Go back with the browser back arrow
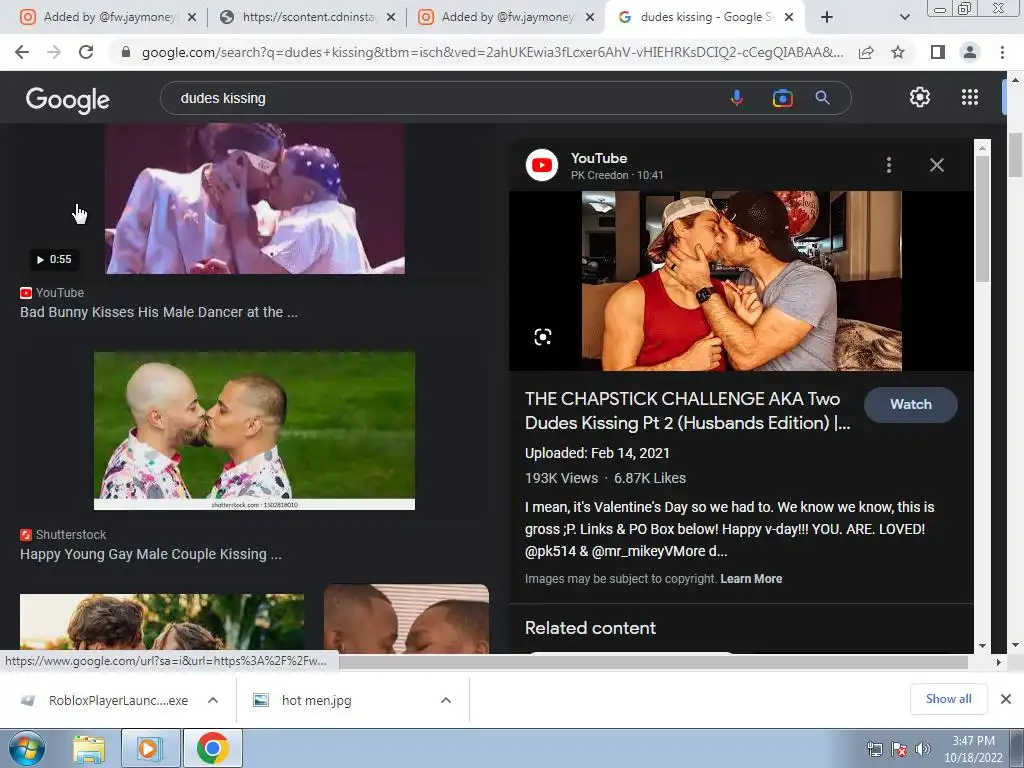This screenshot has width=1024, height=768. (x=22, y=52)
